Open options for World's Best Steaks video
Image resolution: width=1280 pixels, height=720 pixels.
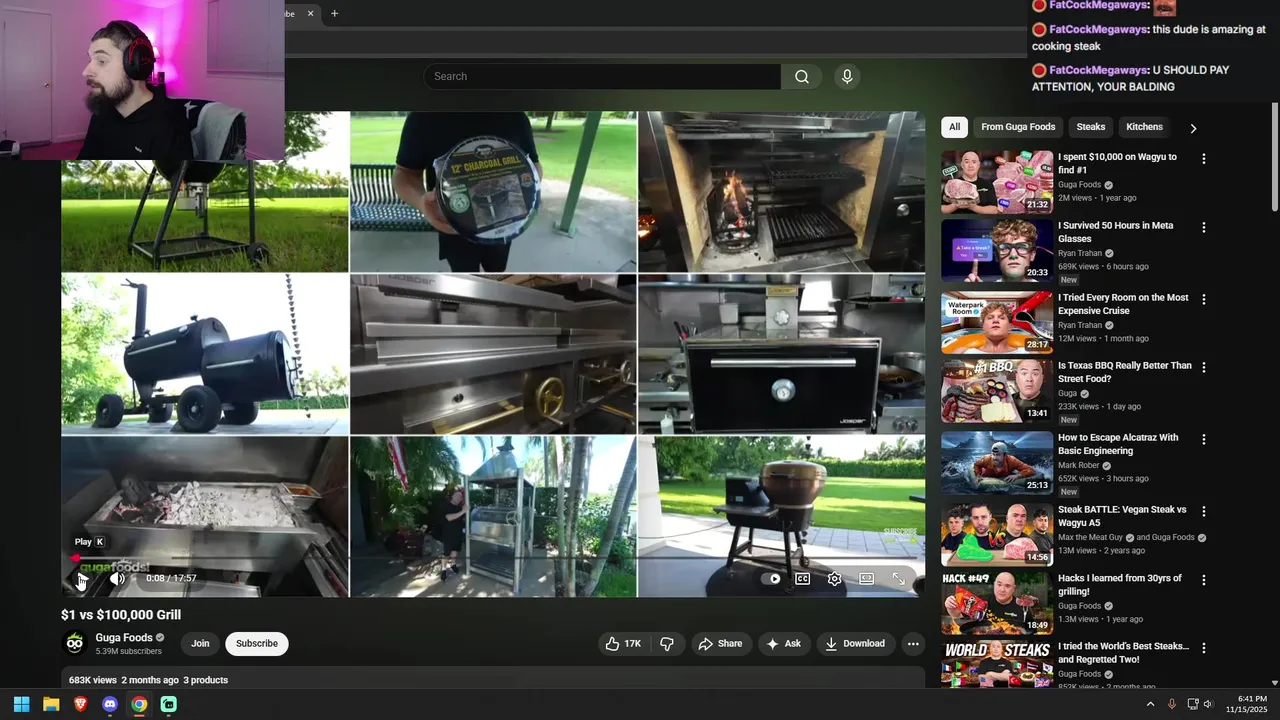(1204, 648)
